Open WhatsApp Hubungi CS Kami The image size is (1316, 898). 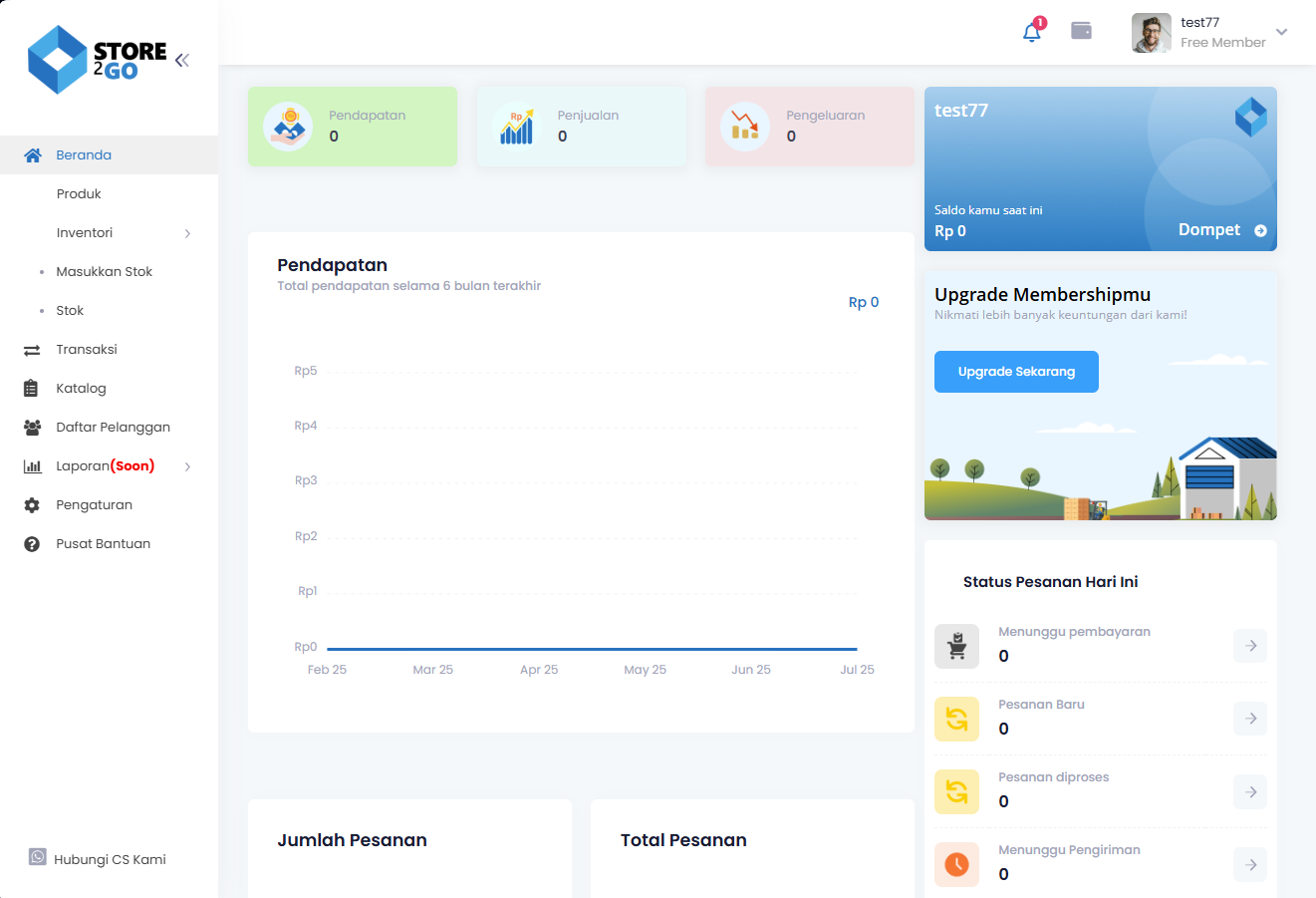98,859
